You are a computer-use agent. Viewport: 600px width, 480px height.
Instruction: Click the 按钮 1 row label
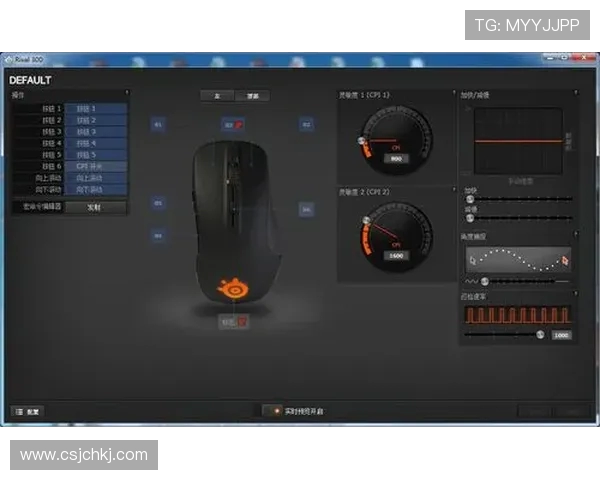(x=51, y=109)
